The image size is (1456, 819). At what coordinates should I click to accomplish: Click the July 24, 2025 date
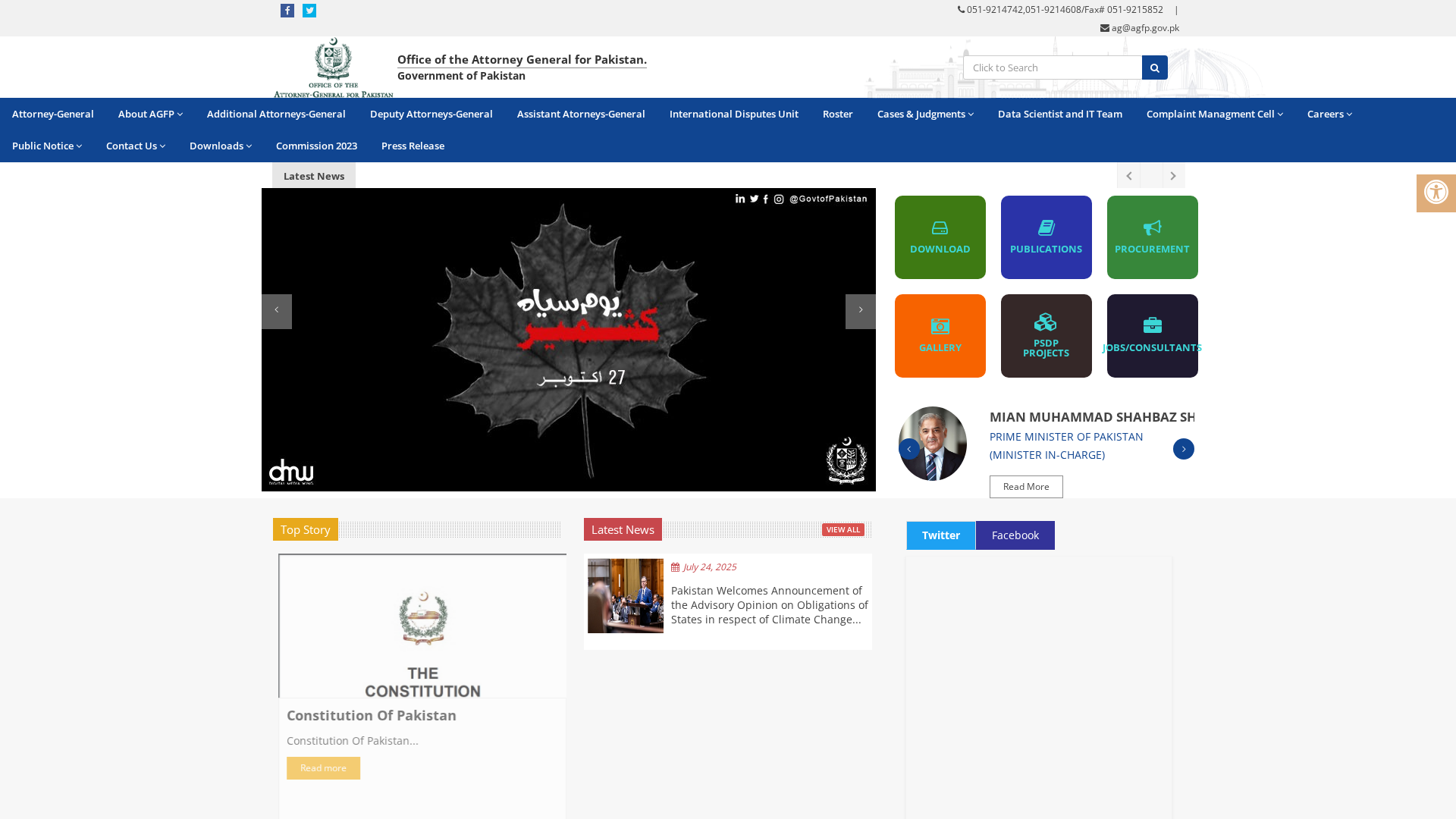click(709, 567)
